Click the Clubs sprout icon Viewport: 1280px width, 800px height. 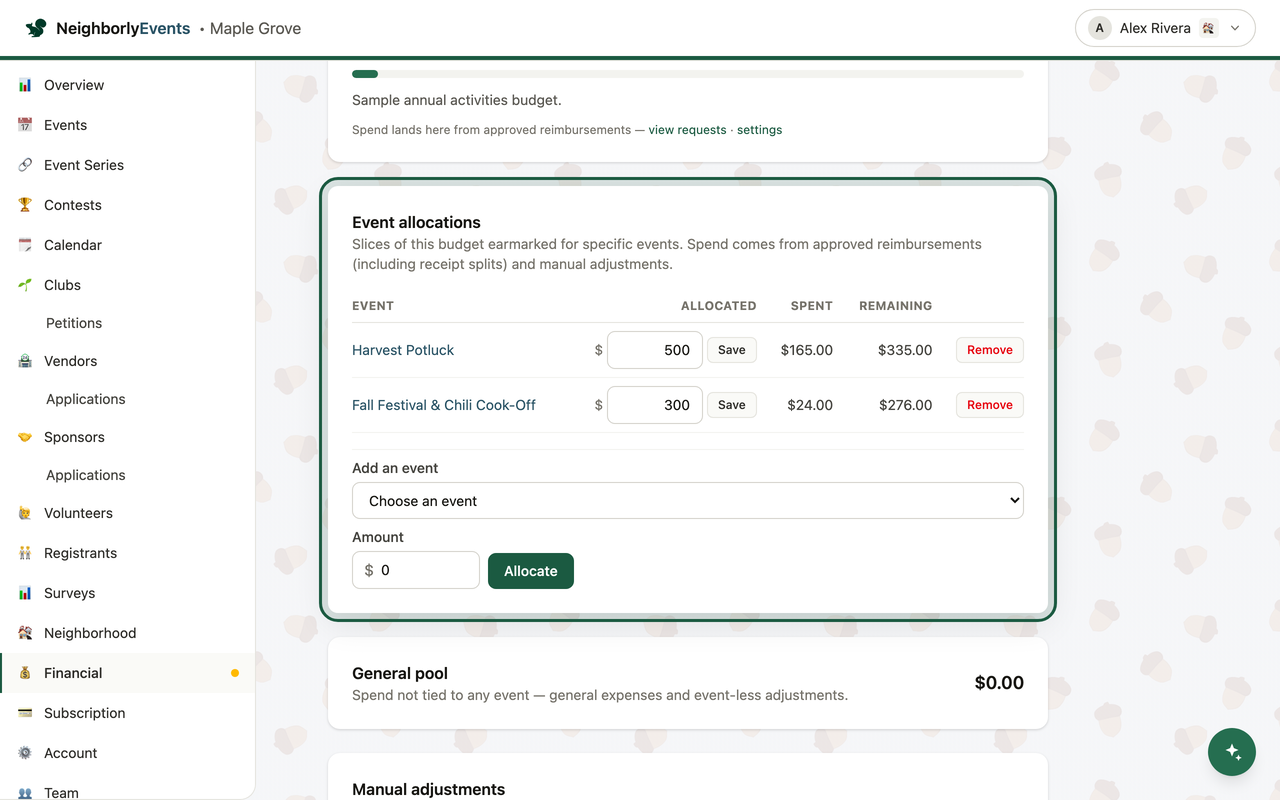pyautogui.click(x=25, y=285)
